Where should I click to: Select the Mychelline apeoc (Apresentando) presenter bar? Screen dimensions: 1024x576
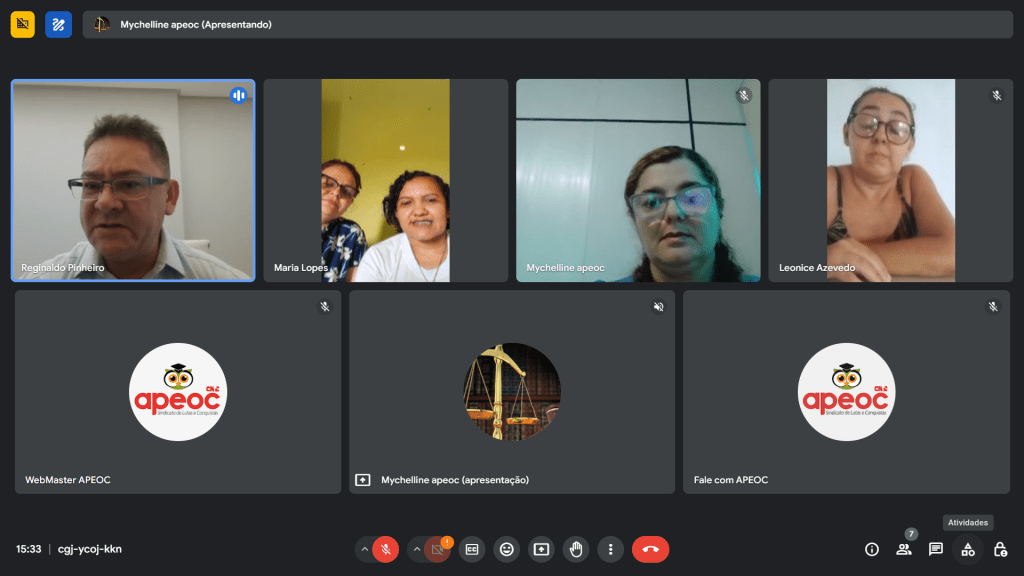tap(547, 25)
